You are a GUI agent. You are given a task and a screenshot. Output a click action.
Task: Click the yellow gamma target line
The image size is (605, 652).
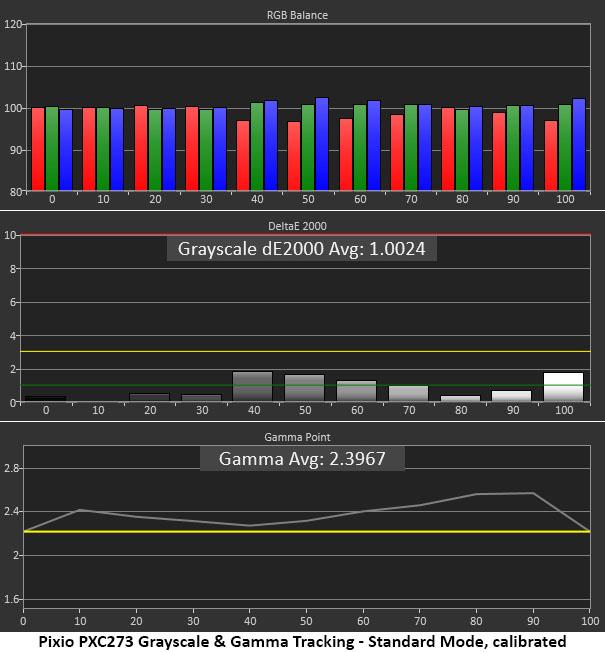[x=307, y=531]
